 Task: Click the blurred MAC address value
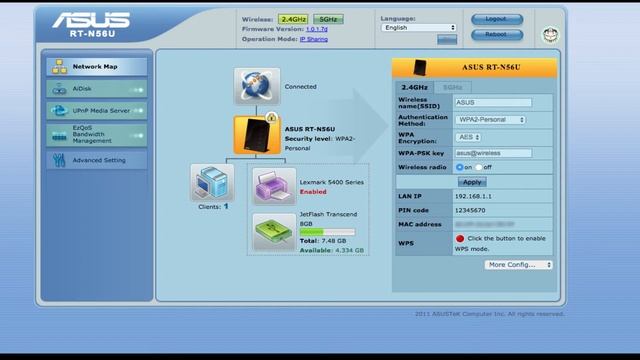pos(484,224)
